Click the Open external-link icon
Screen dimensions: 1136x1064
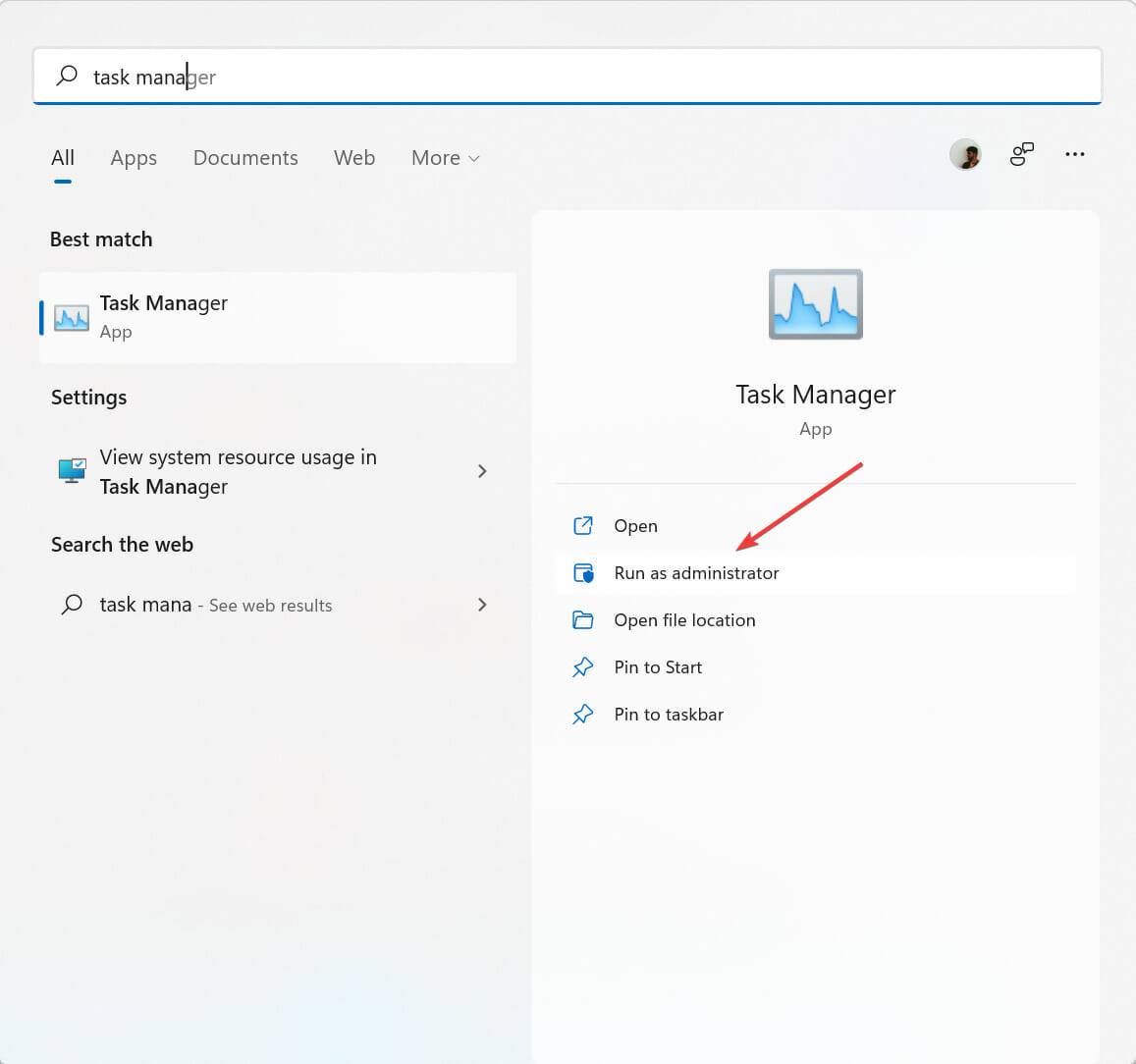click(x=583, y=525)
